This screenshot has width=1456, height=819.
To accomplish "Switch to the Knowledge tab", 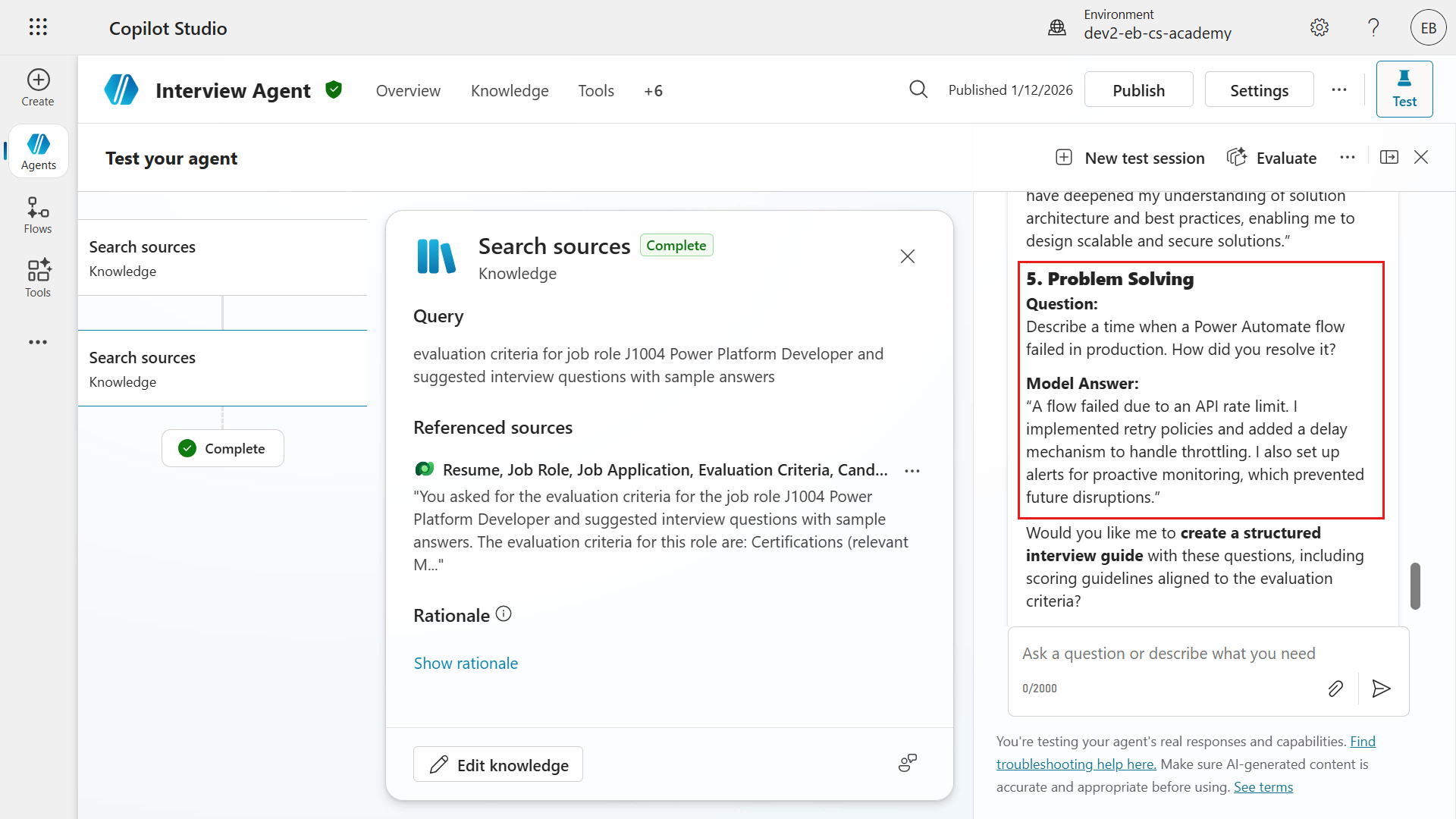I will click(x=510, y=91).
